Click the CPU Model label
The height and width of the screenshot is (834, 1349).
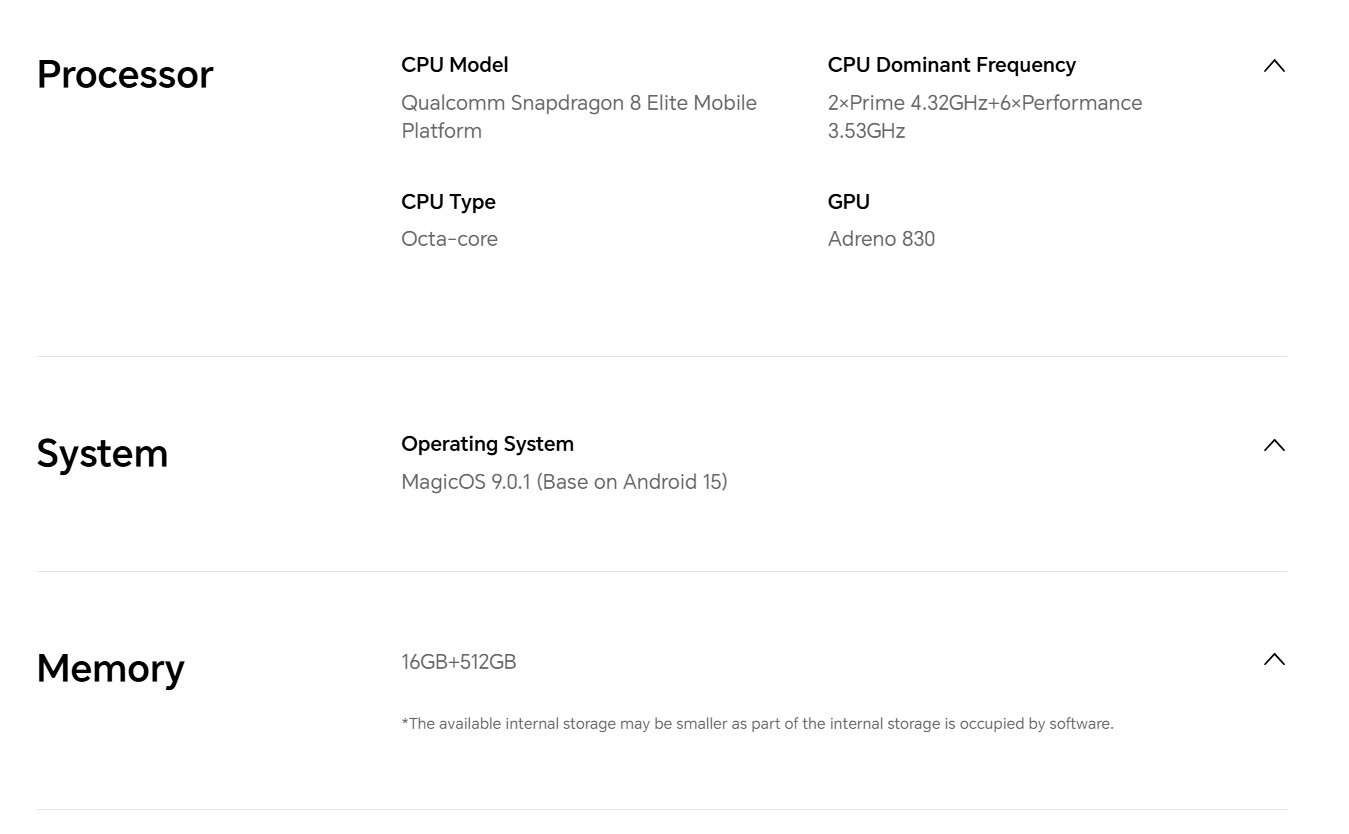click(x=454, y=65)
